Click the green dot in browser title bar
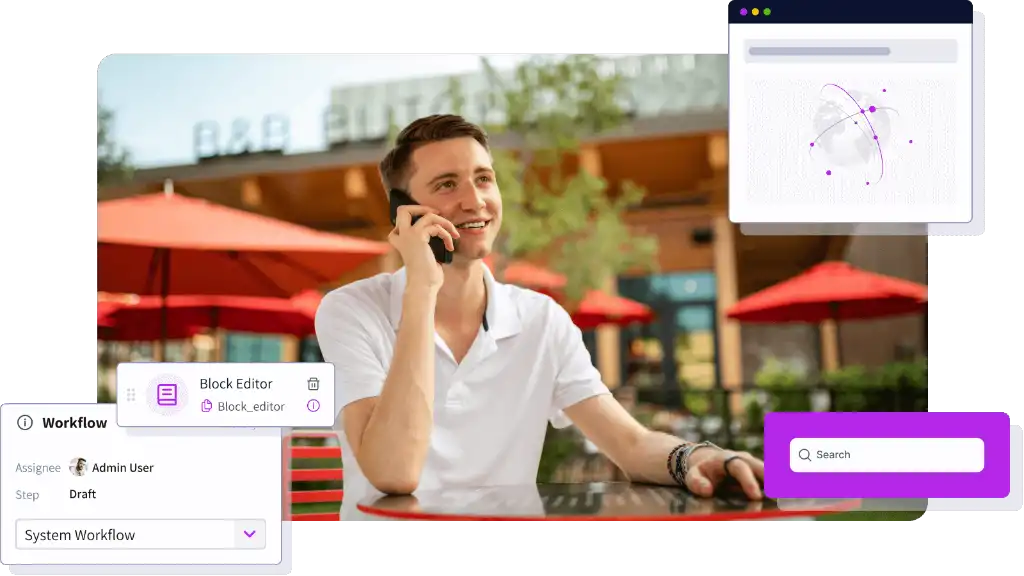1024x576 pixels. pyautogui.click(x=767, y=12)
